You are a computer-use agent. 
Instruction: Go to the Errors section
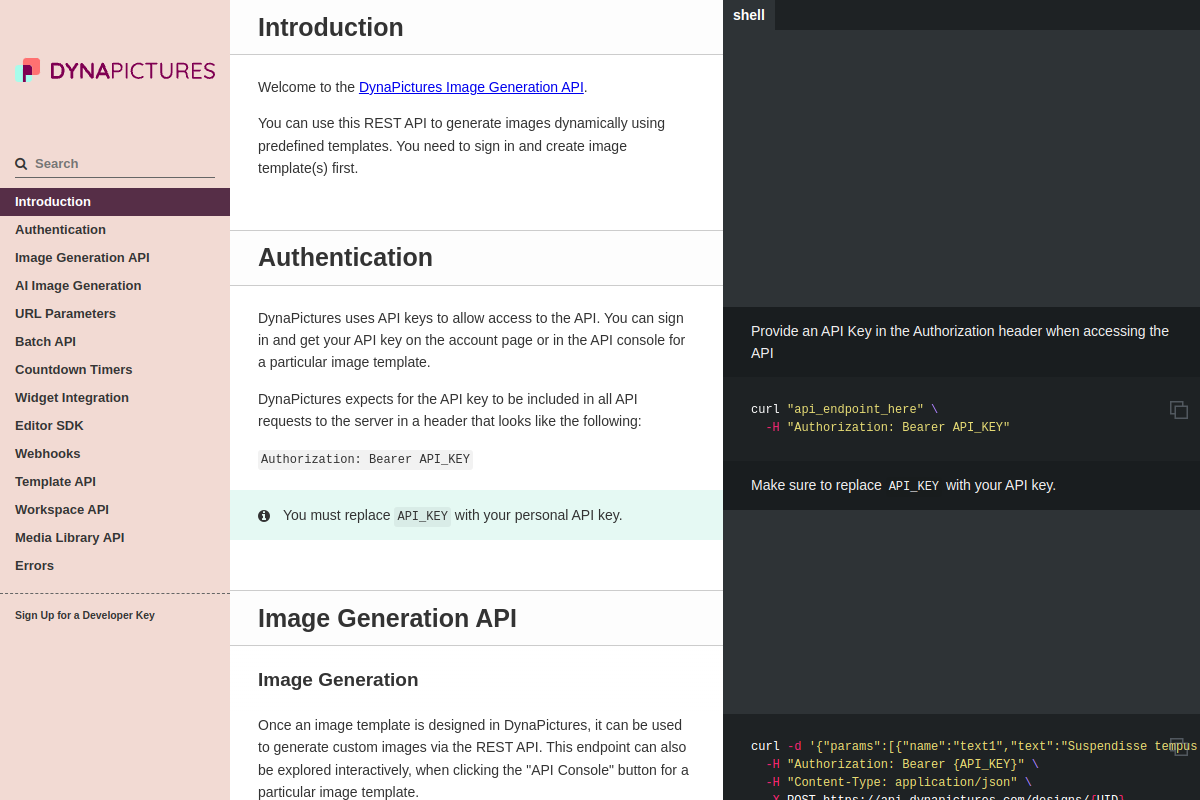(x=115, y=566)
